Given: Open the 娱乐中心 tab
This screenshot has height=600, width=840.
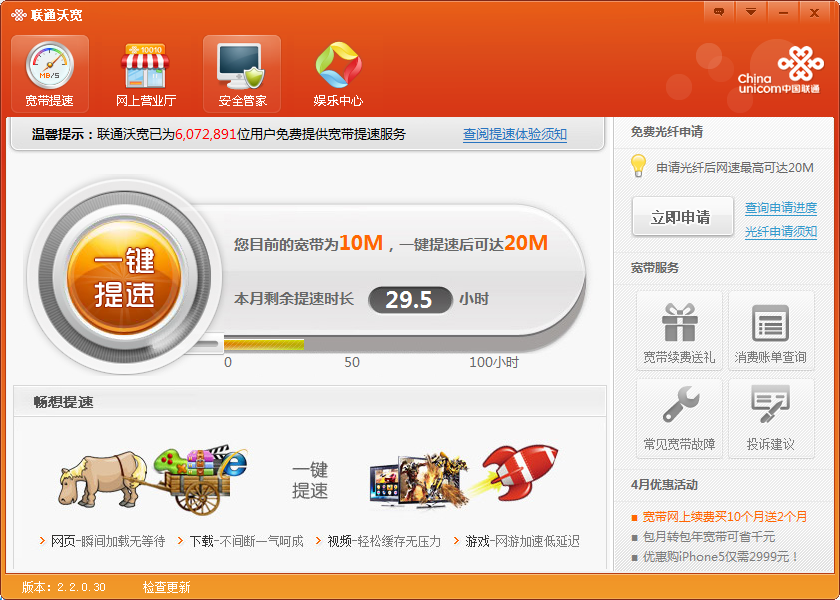Looking at the screenshot, I should (338, 74).
